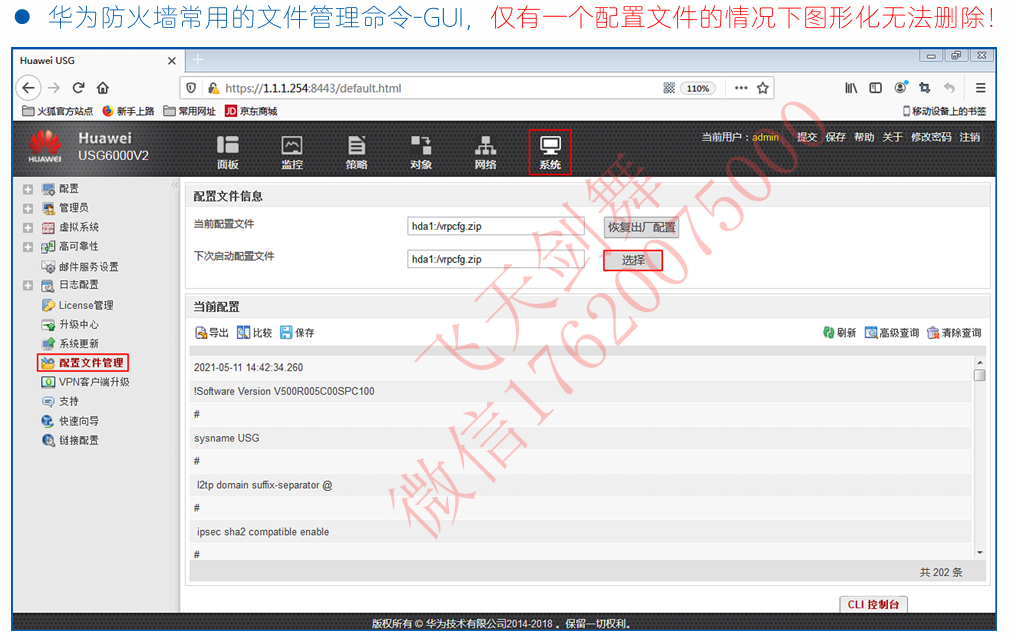Screen dimensions: 1017x639
Task: Open the 网络 network menu
Action: tap(485, 152)
